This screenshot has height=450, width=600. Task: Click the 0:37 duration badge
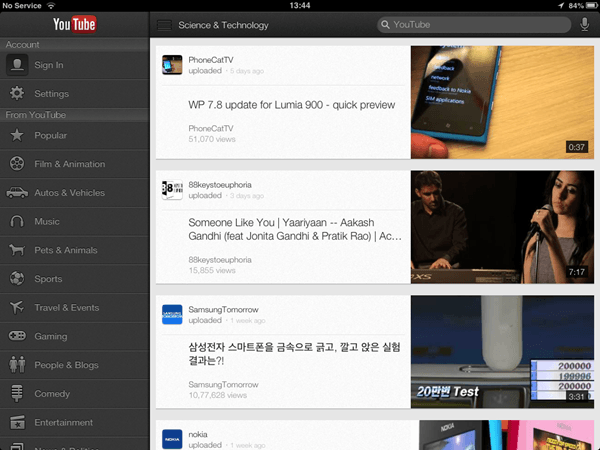(577, 147)
